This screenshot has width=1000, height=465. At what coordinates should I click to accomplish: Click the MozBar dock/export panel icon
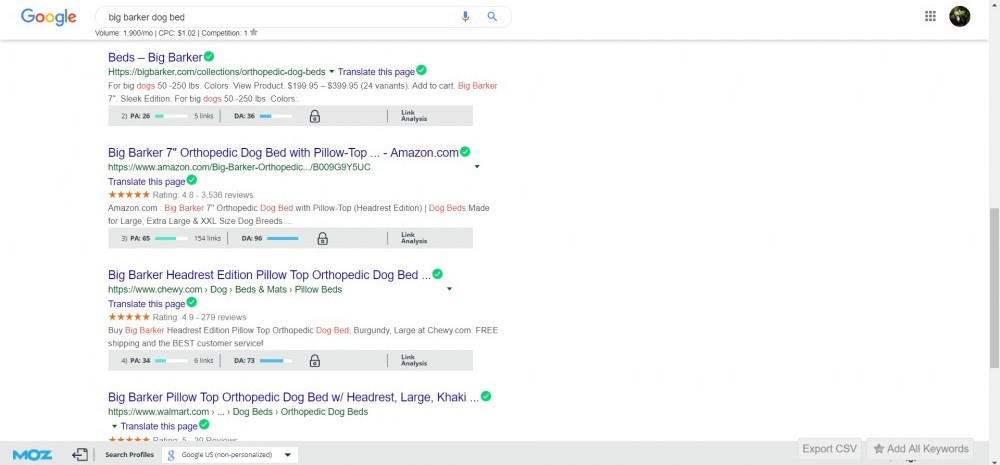pyautogui.click(x=80, y=455)
